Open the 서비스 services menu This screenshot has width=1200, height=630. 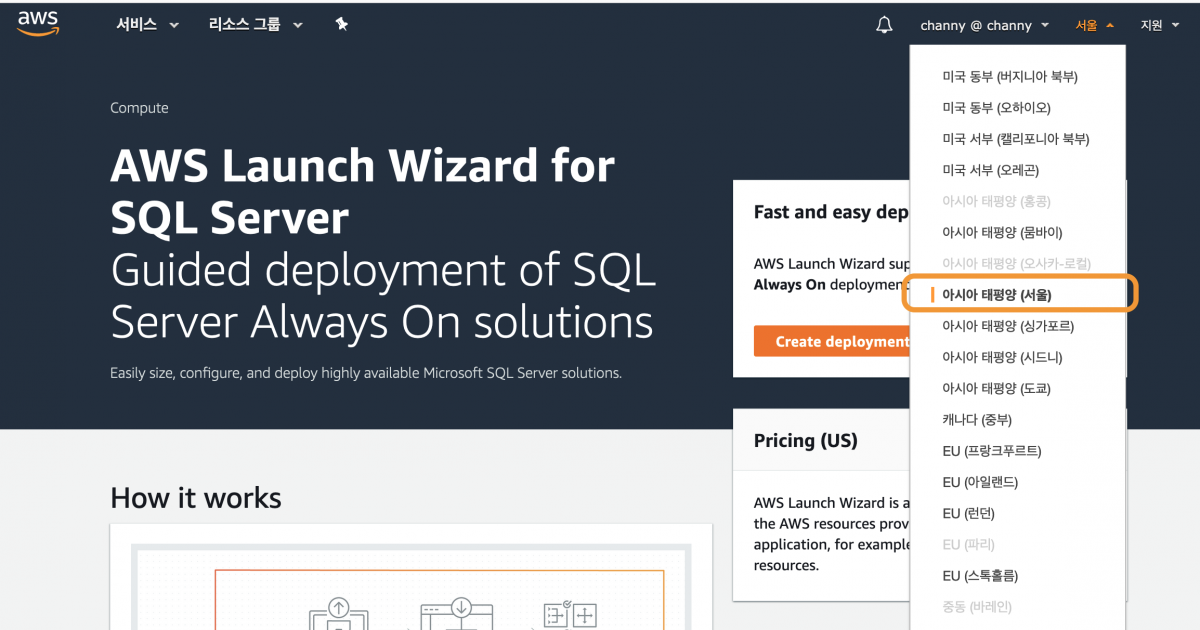[146, 24]
